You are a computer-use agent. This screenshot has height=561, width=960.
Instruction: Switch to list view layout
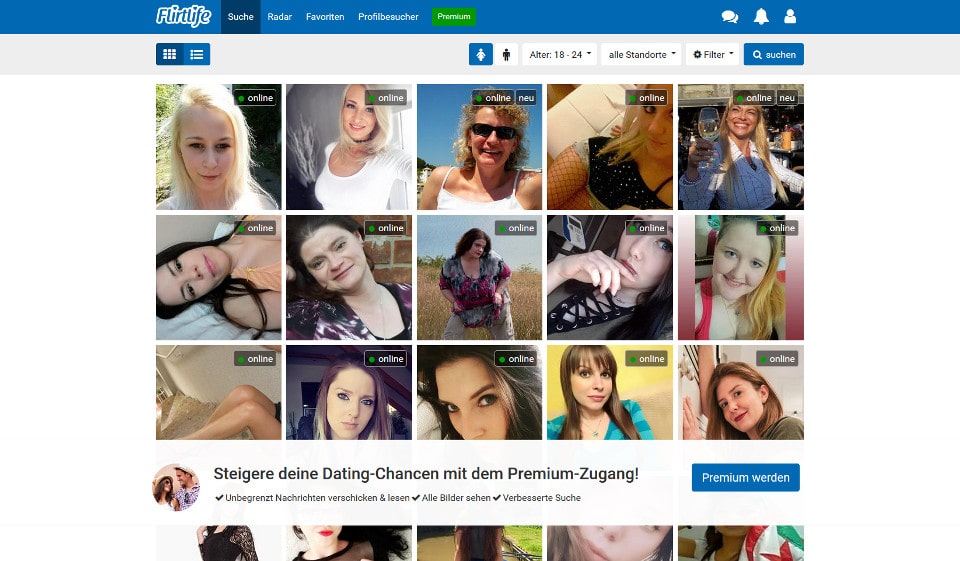tap(197, 54)
